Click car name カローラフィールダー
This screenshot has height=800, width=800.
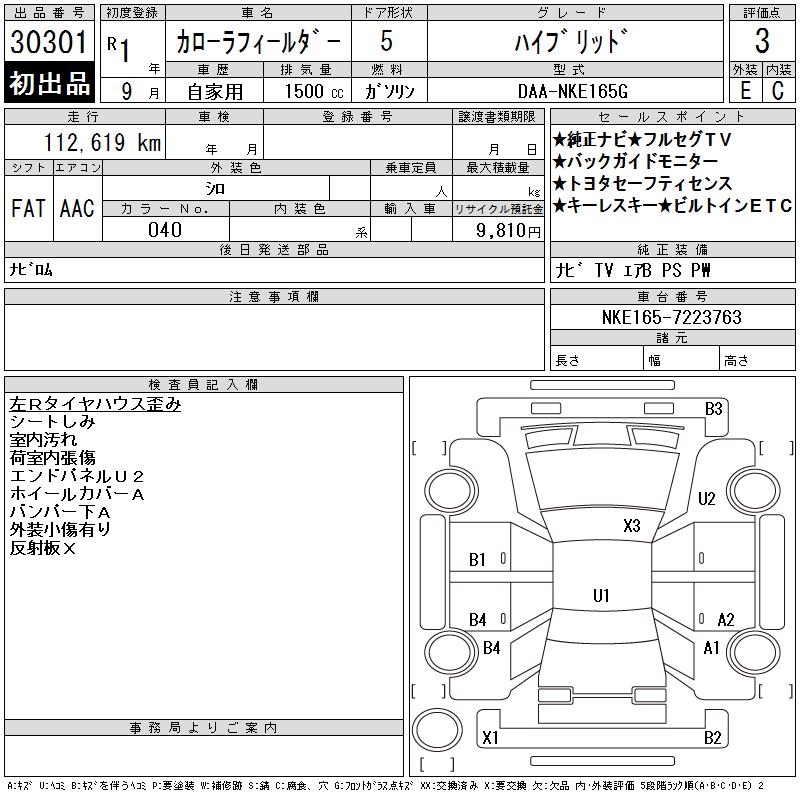(x=258, y=41)
